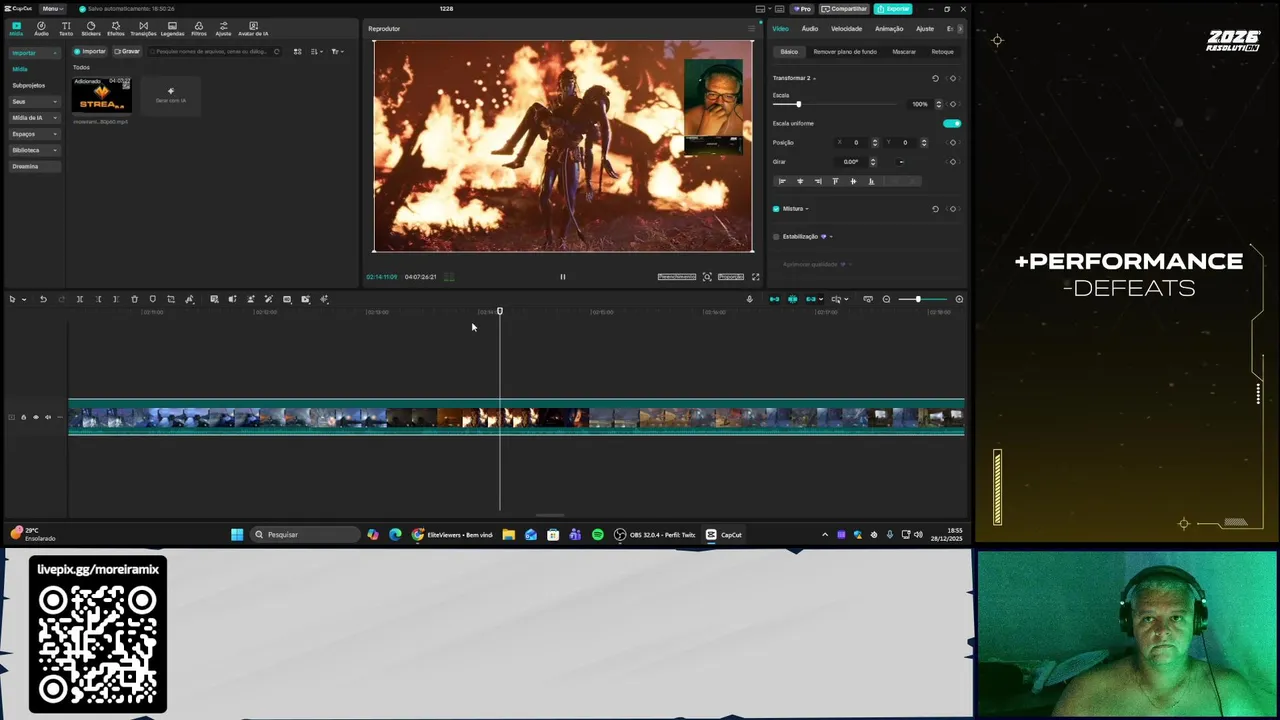Viewport: 1280px width, 720px height.
Task: Open the Filtros tab
Action: (x=198, y=29)
